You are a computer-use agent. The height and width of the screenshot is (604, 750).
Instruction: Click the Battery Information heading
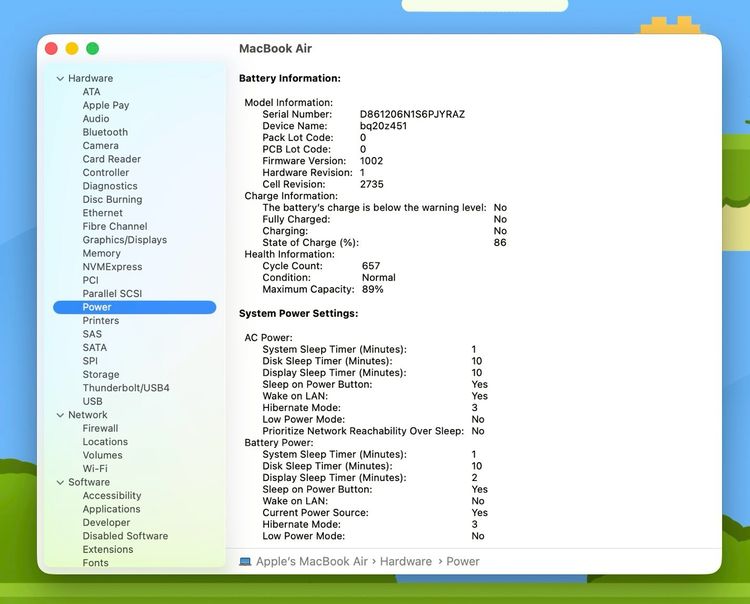tap(290, 78)
